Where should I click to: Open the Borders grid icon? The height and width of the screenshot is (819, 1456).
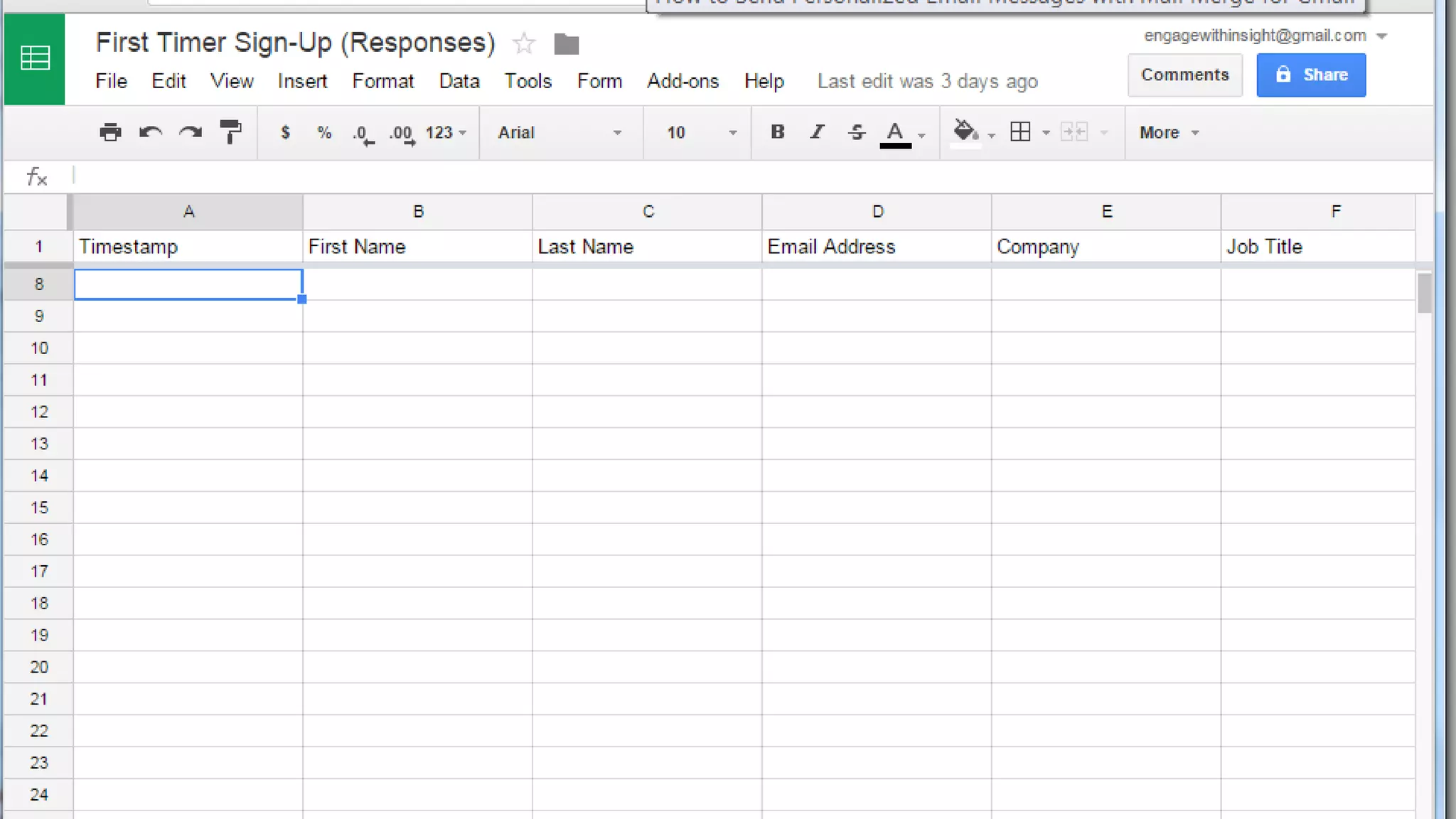(x=1020, y=132)
